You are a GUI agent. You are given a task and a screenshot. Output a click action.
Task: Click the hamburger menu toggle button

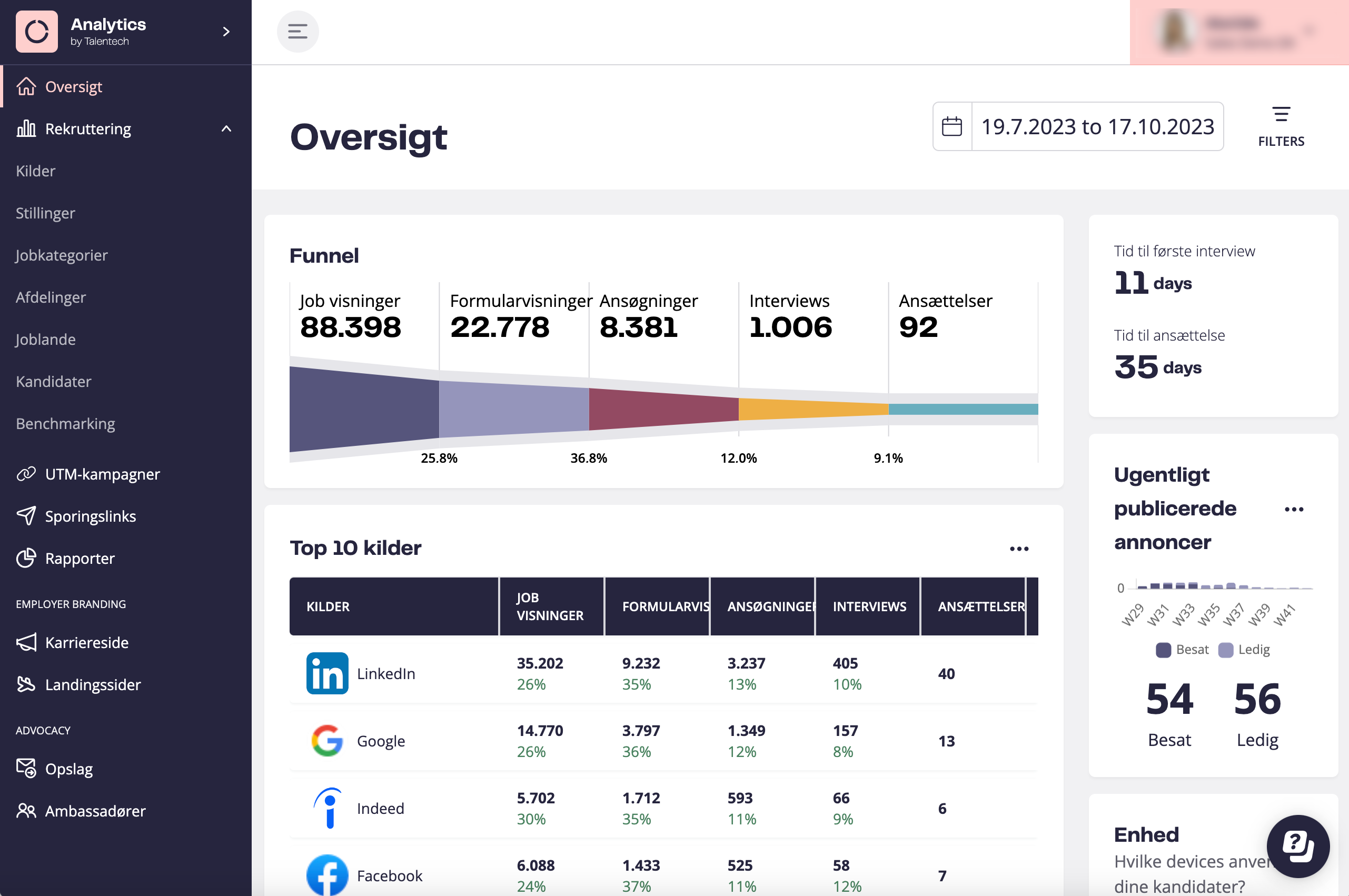coord(297,32)
